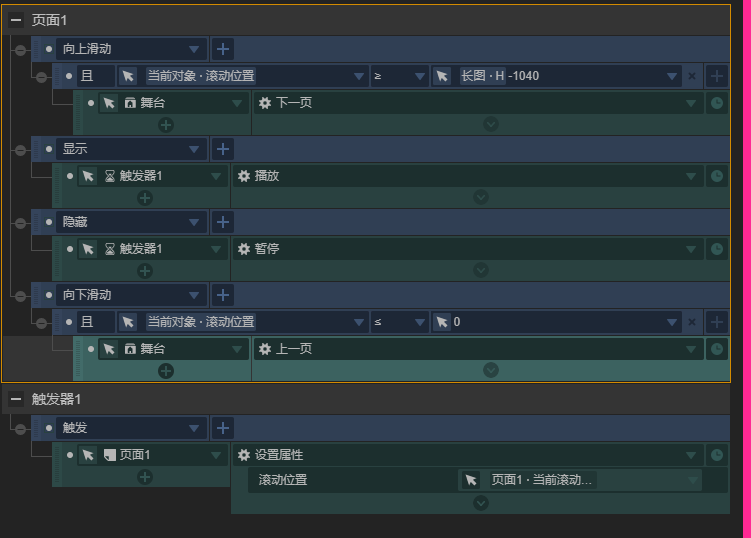Set delay timer for 设置属性 action
The width and height of the screenshot is (751, 538).
[x=717, y=455]
